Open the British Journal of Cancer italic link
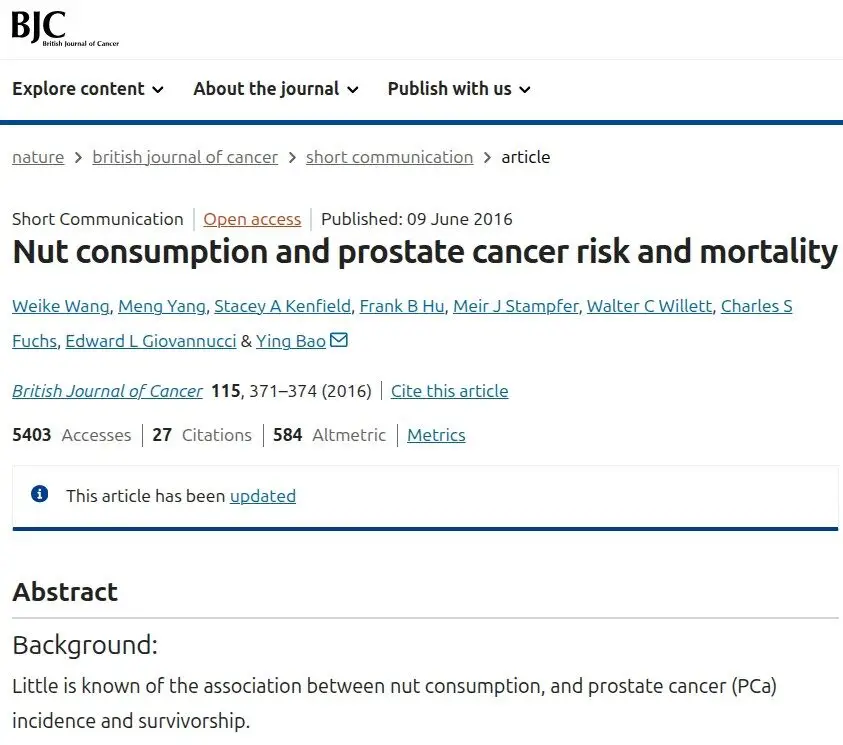Screen dimensions: 843x745 click(108, 391)
